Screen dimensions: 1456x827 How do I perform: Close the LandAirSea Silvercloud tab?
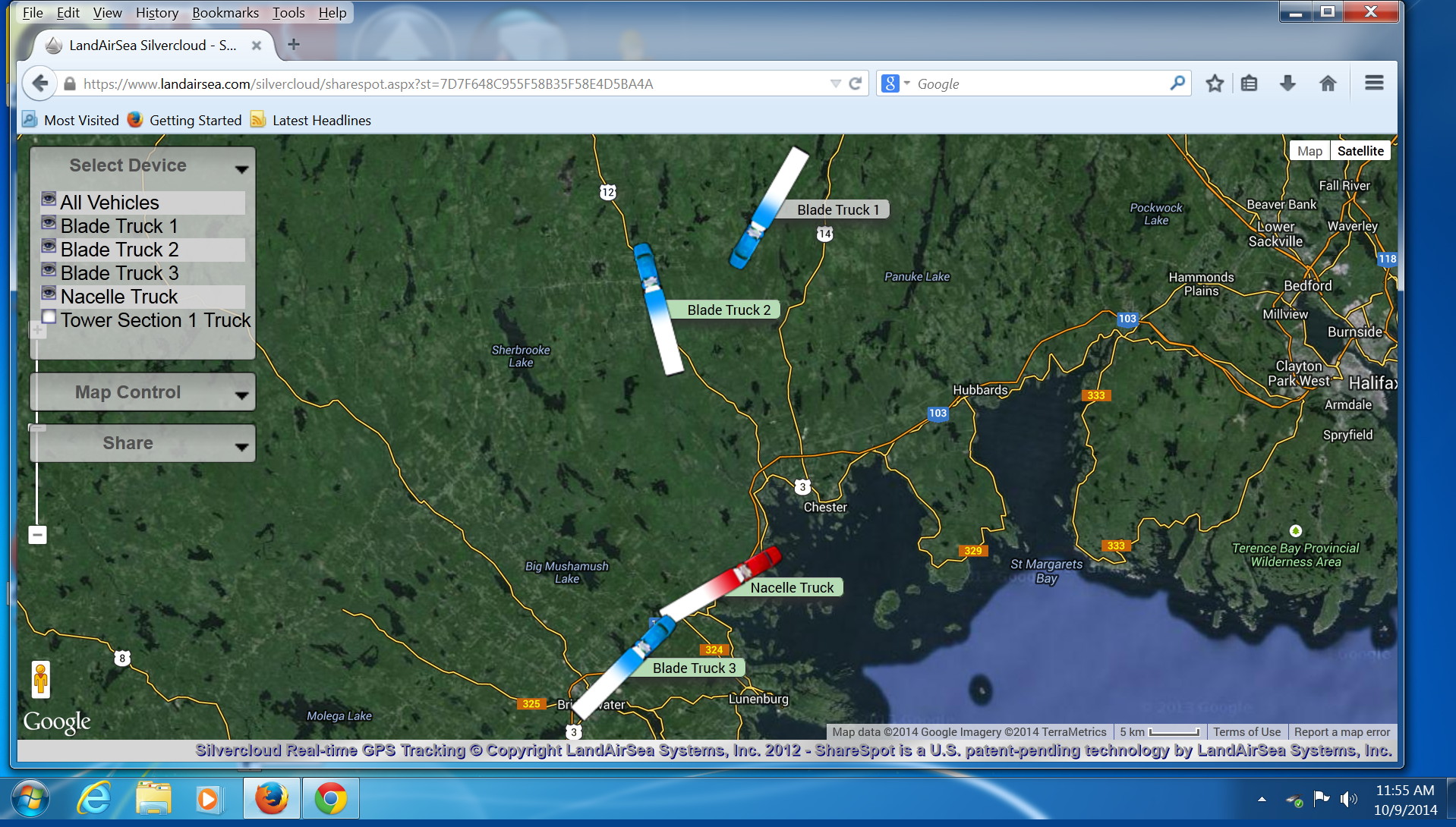[257, 46]
